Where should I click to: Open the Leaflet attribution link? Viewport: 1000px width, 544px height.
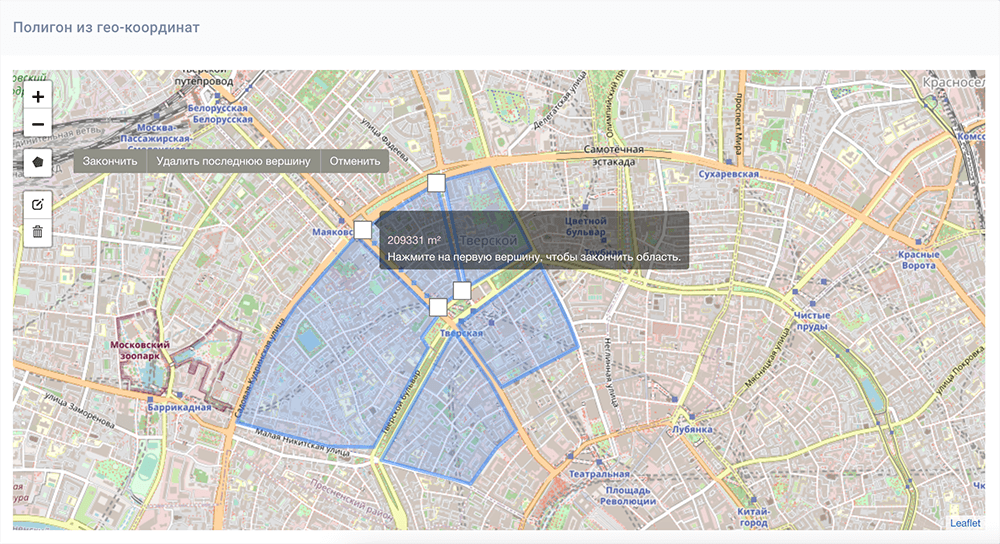click(x=965, y=523)
